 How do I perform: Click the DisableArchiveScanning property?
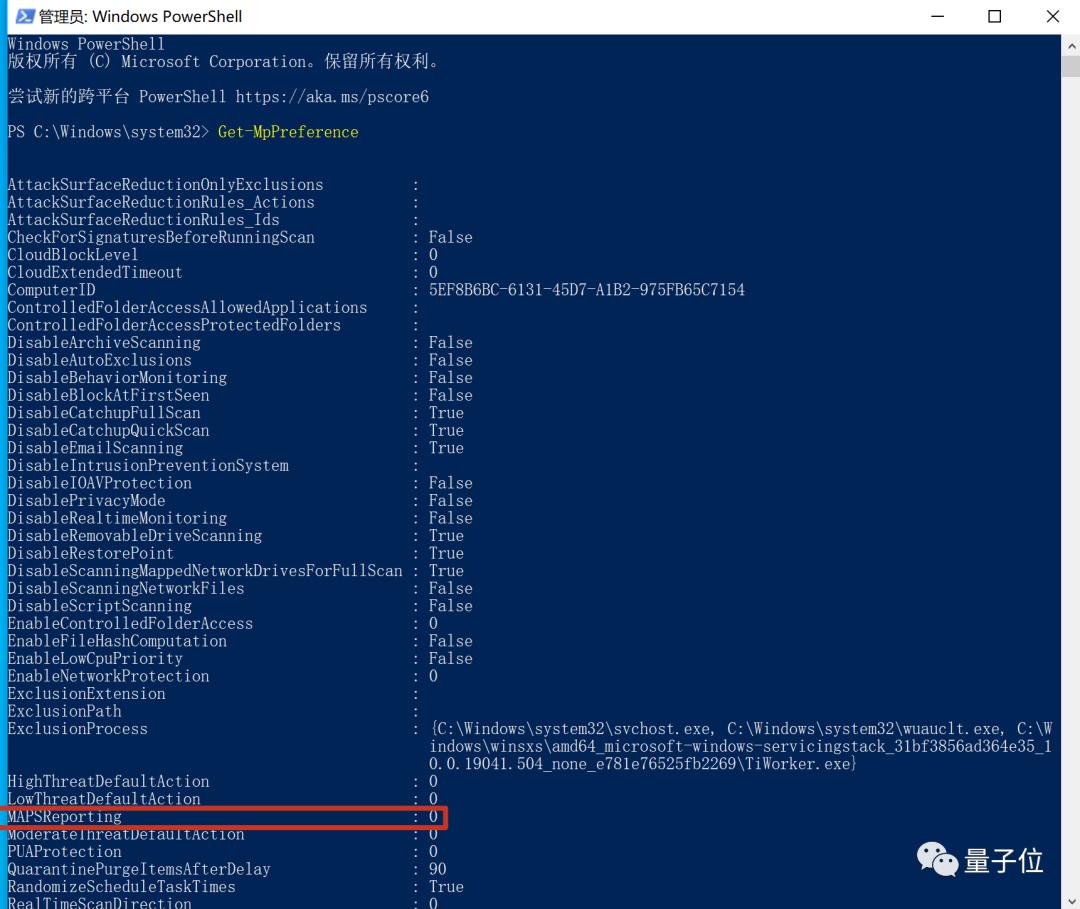click(104, 343)
